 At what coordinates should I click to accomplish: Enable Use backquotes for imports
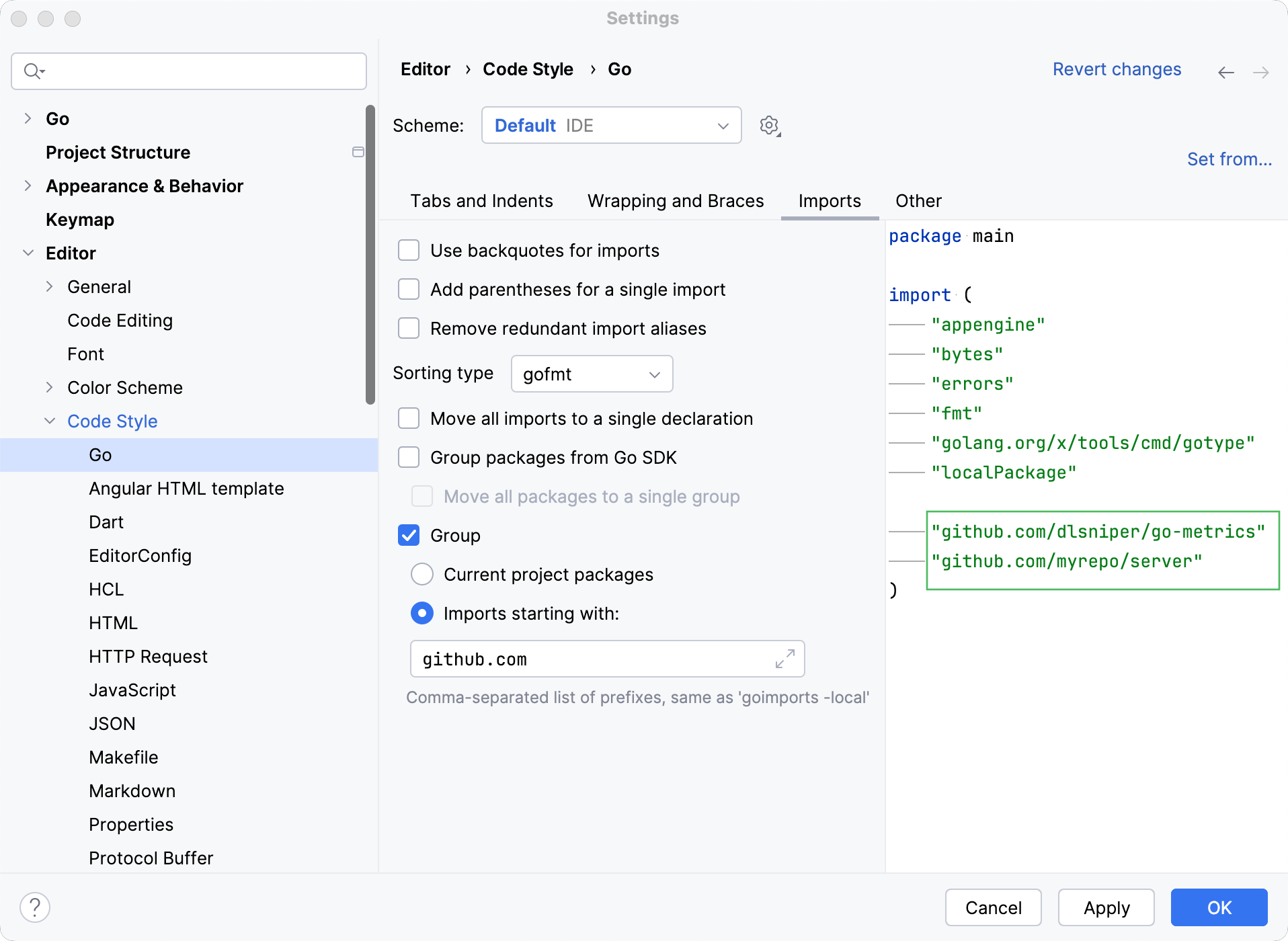pos(409,251)
